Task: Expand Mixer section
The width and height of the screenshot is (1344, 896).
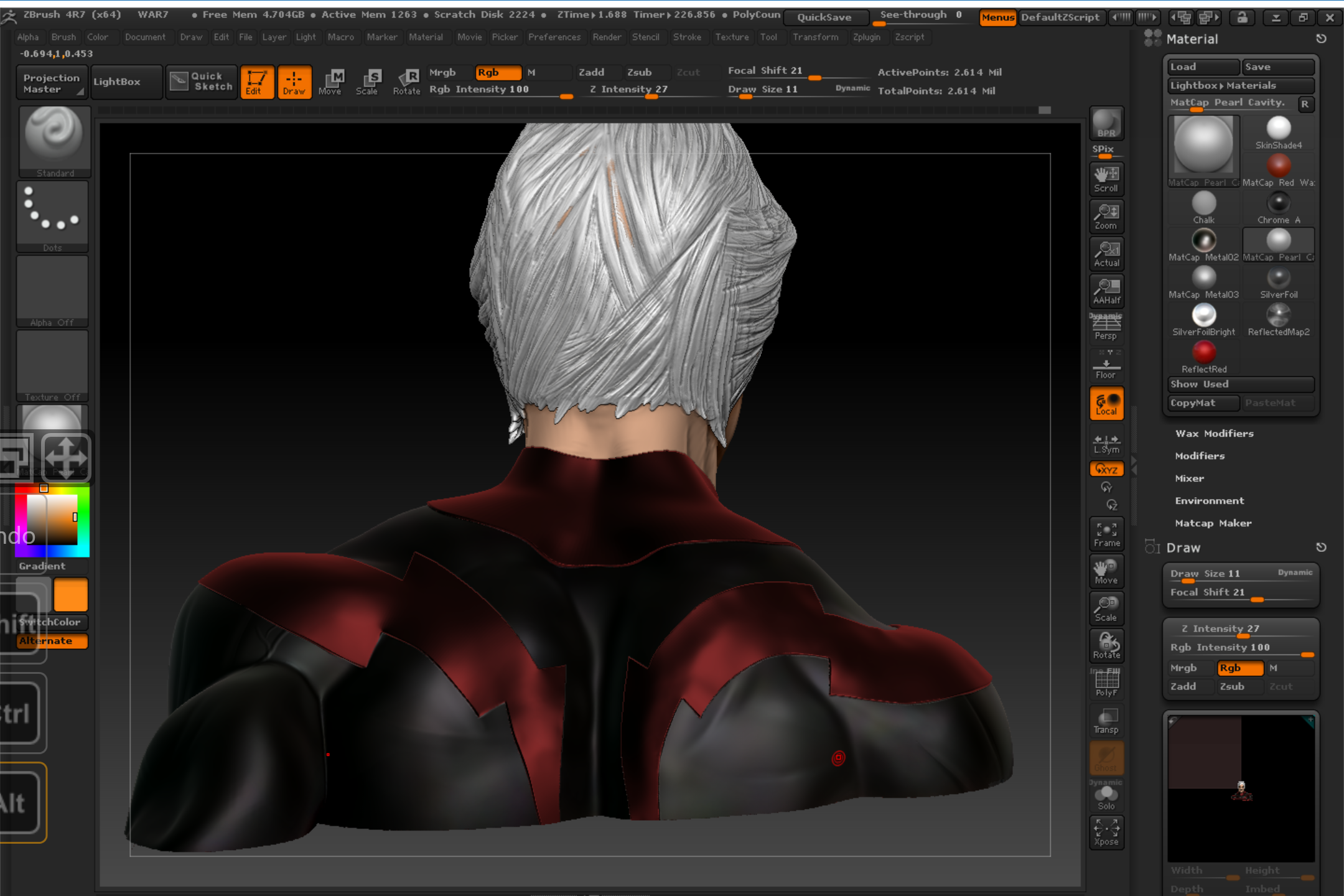Action: click(x=1189, y=478)
